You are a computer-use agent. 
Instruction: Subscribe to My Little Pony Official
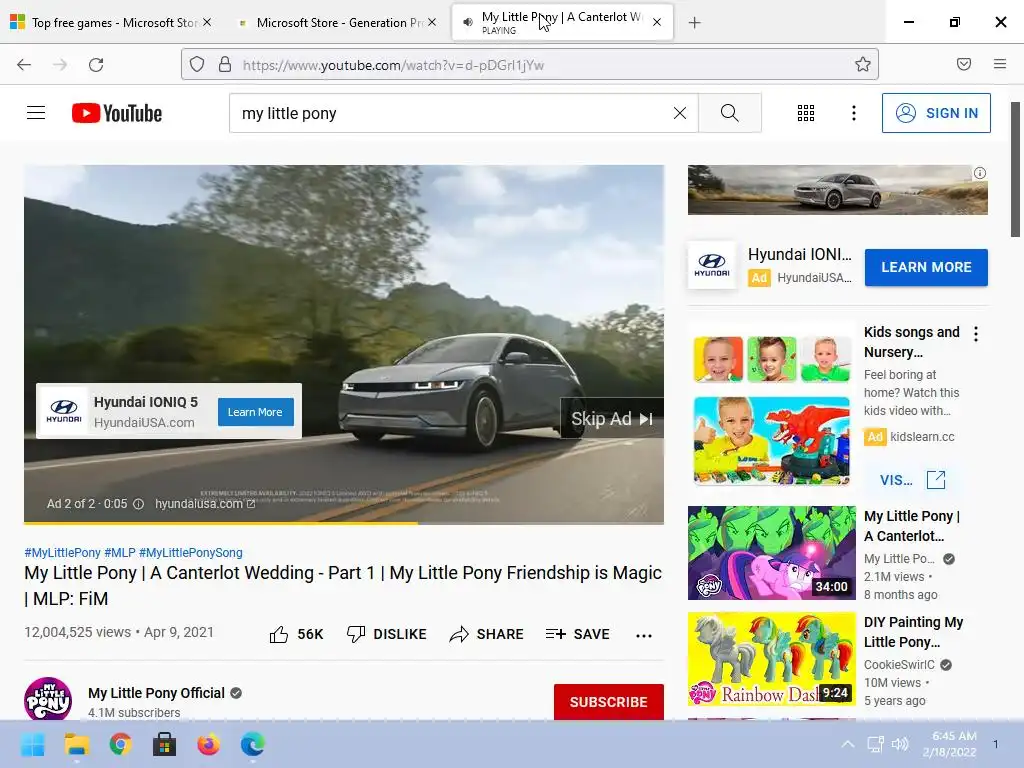coord(609,702)
